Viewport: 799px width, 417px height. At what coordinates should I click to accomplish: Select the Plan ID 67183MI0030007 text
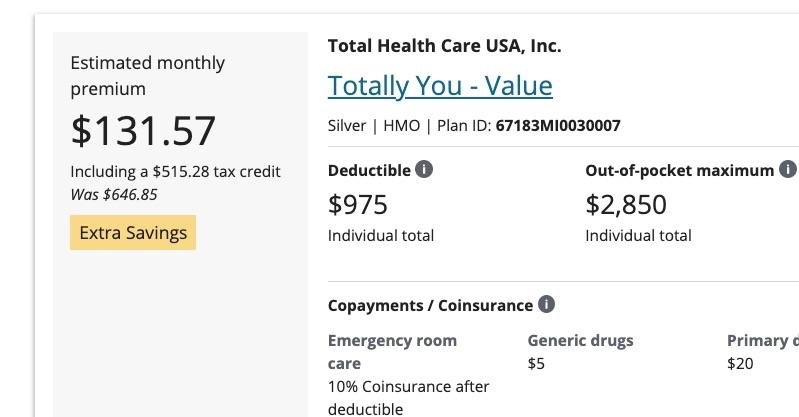[x=558, y=126]
